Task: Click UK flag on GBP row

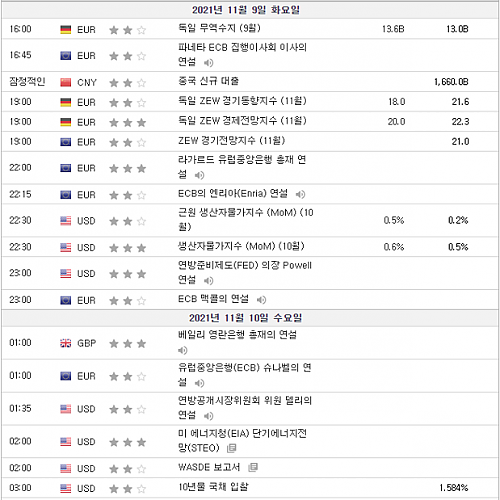Action: (x=66, y=343)
